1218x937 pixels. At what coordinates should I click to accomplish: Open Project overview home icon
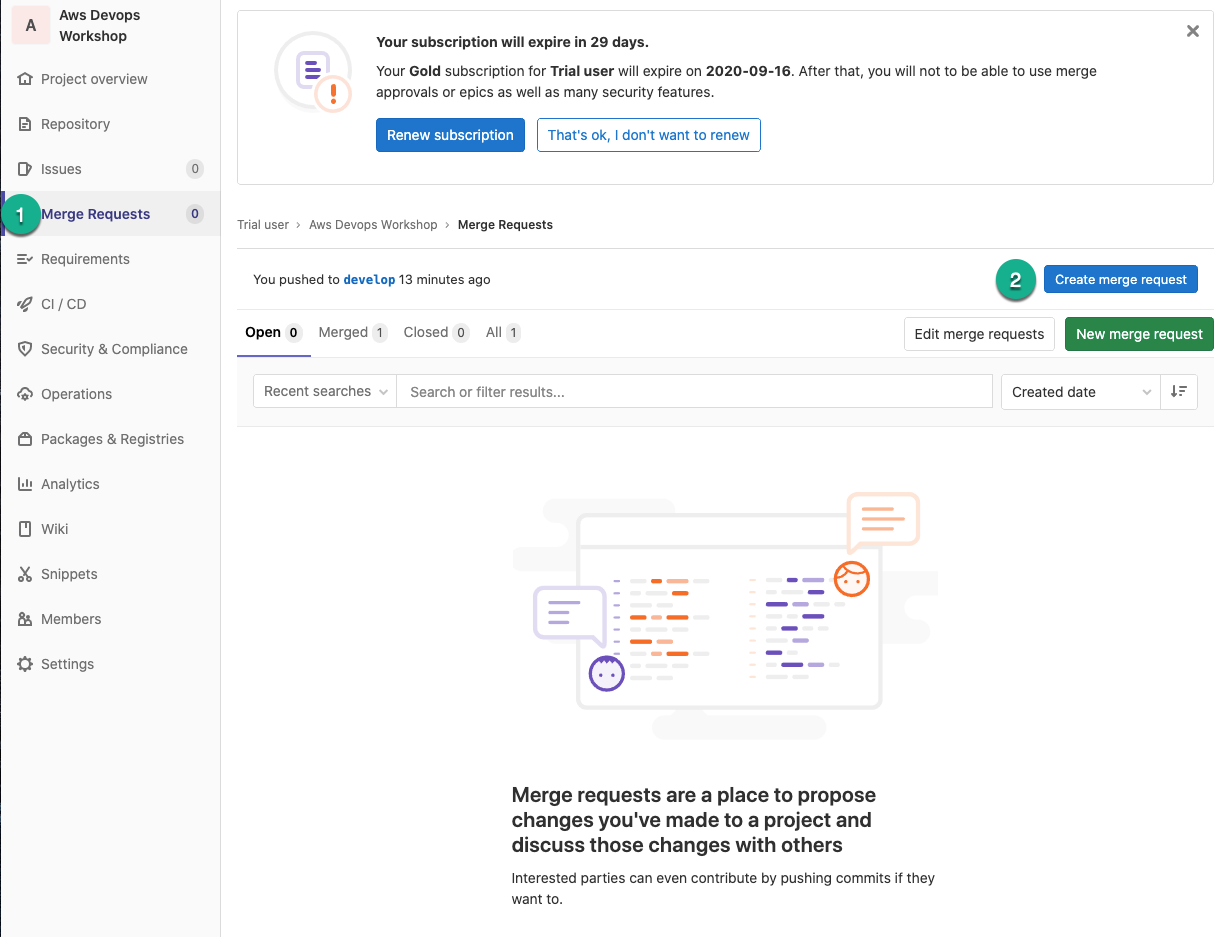pos(25,79)
